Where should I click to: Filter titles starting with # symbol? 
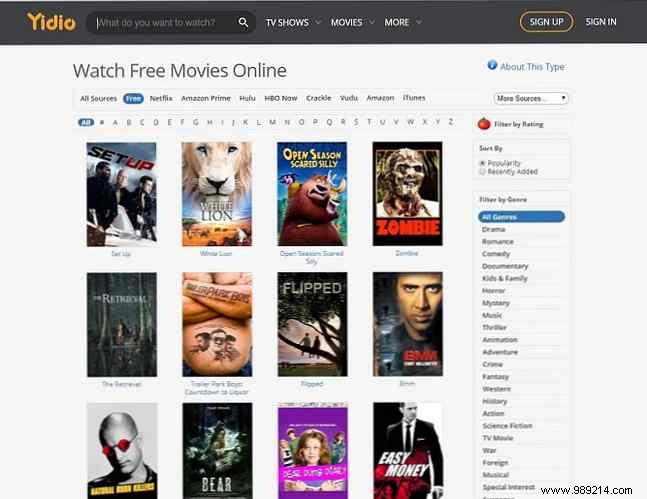102,122
